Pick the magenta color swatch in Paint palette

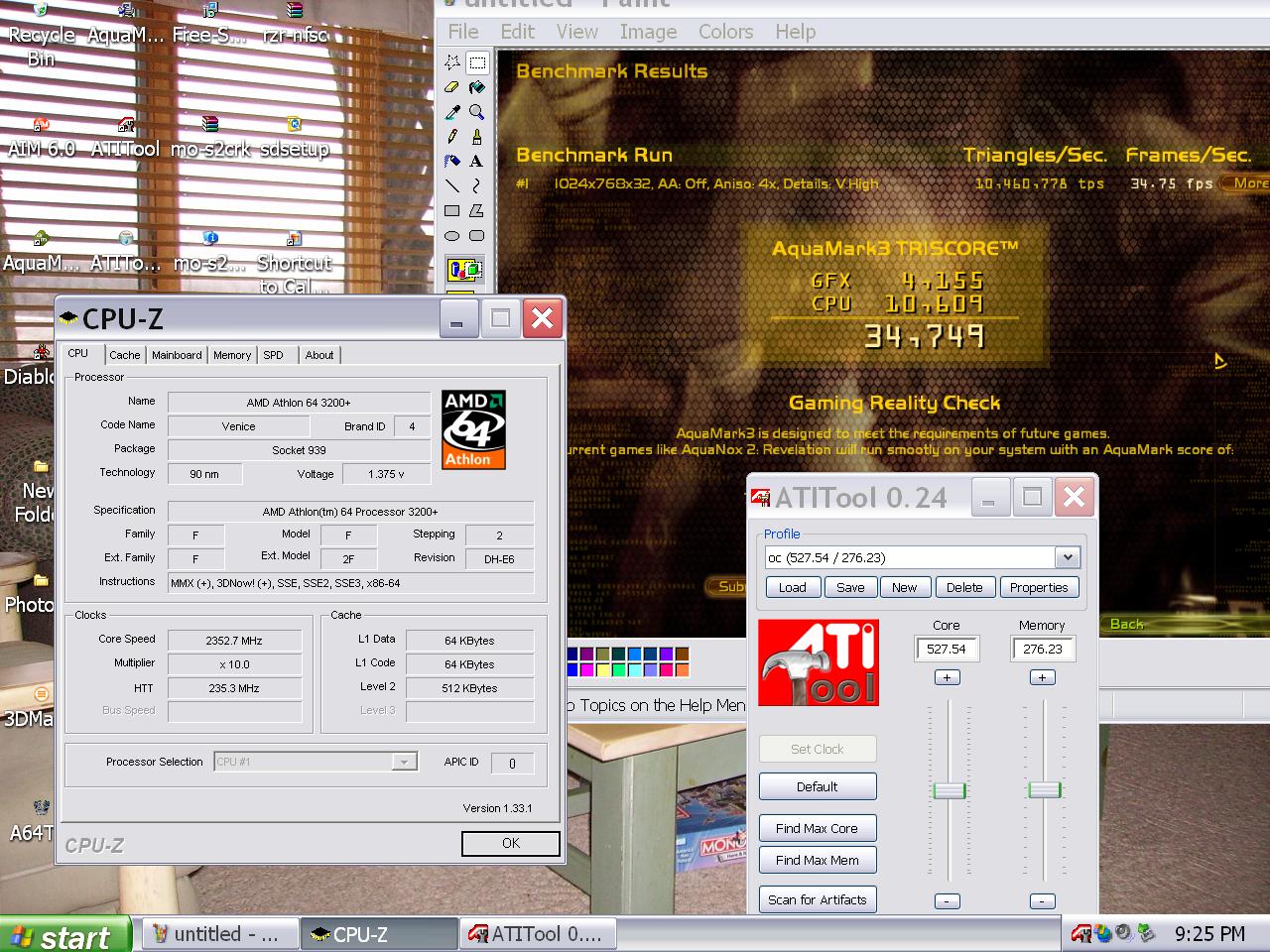[x=587, y=670]
